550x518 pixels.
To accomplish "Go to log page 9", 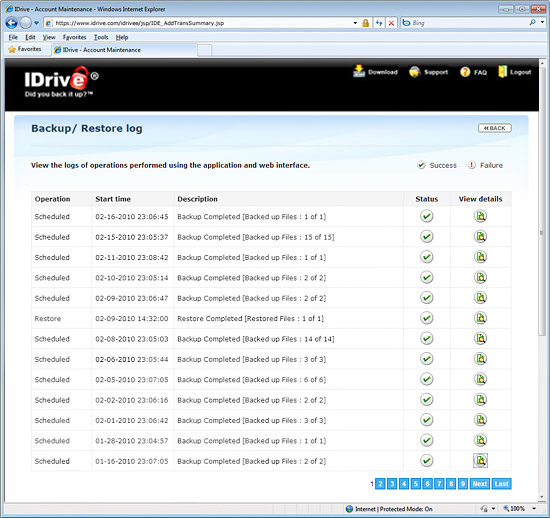I will [463, 484].
